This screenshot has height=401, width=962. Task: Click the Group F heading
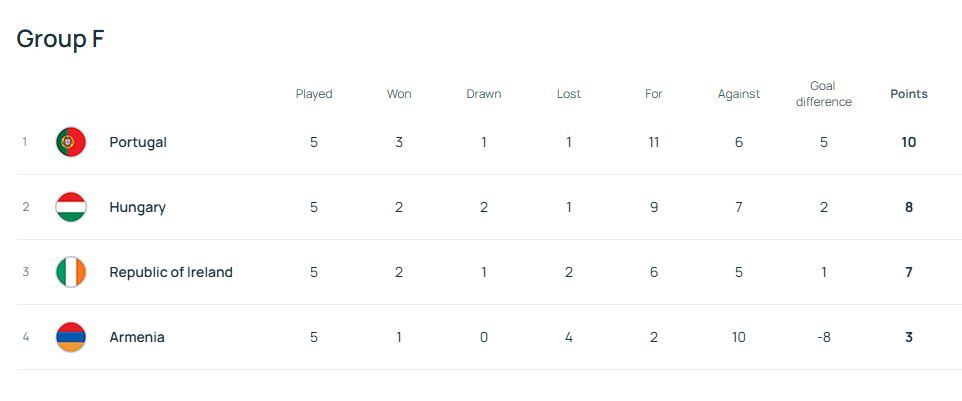pyautogui.click(x=61, y=39)
